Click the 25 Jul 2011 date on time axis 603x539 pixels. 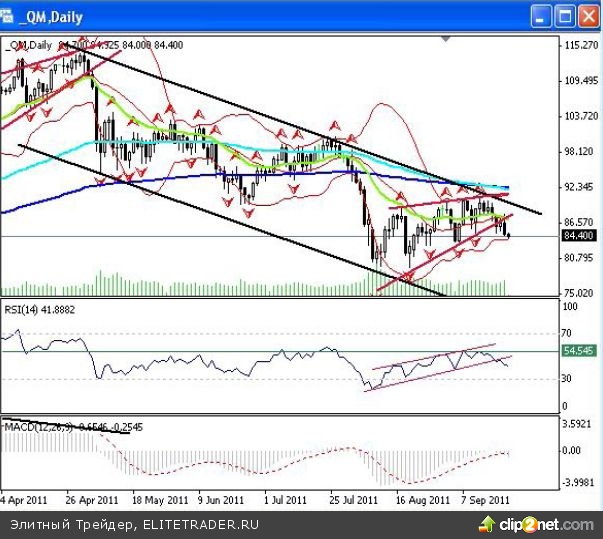click(x=353, y=497)
